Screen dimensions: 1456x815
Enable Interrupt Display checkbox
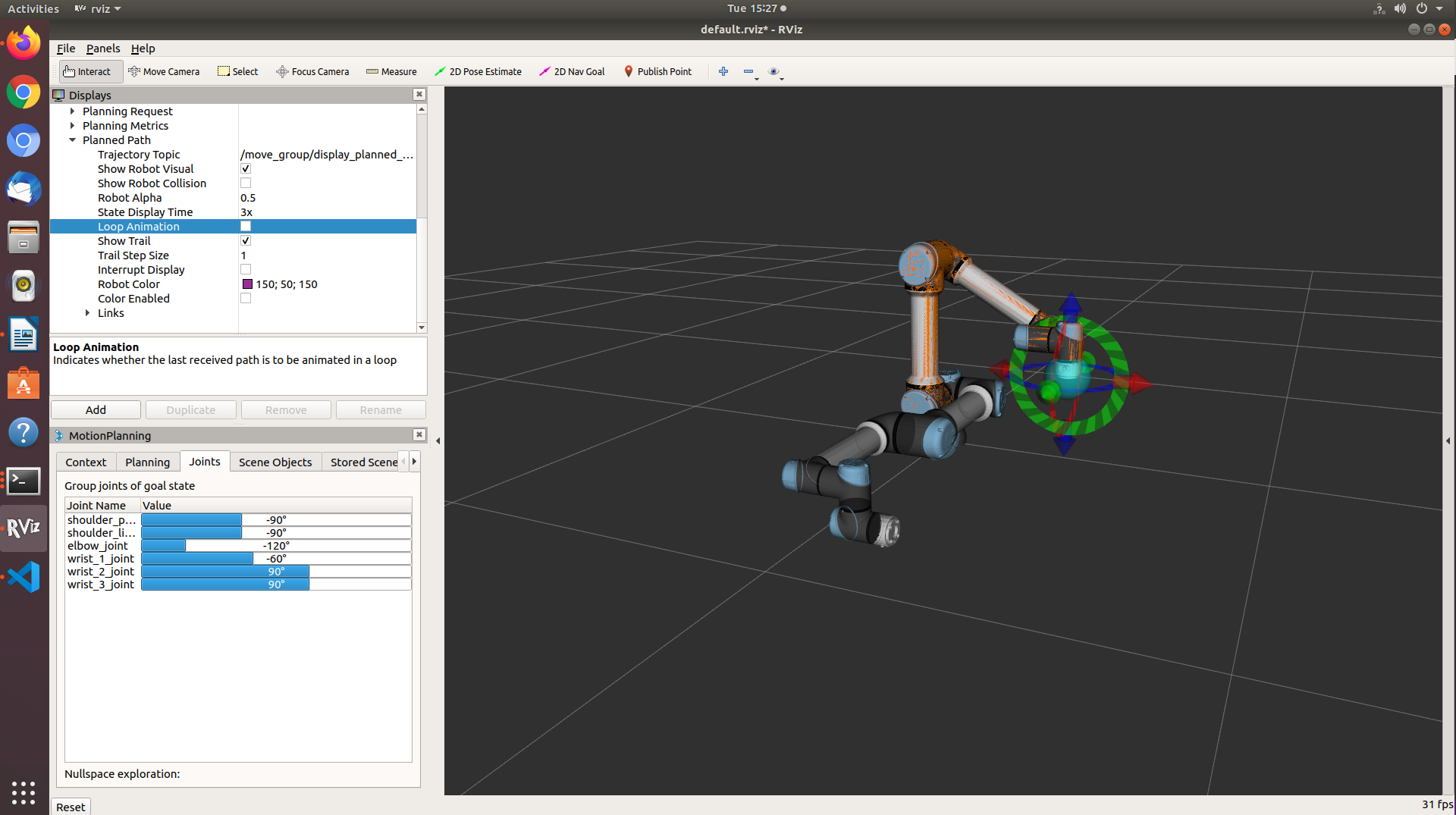(x=246, y=269)
